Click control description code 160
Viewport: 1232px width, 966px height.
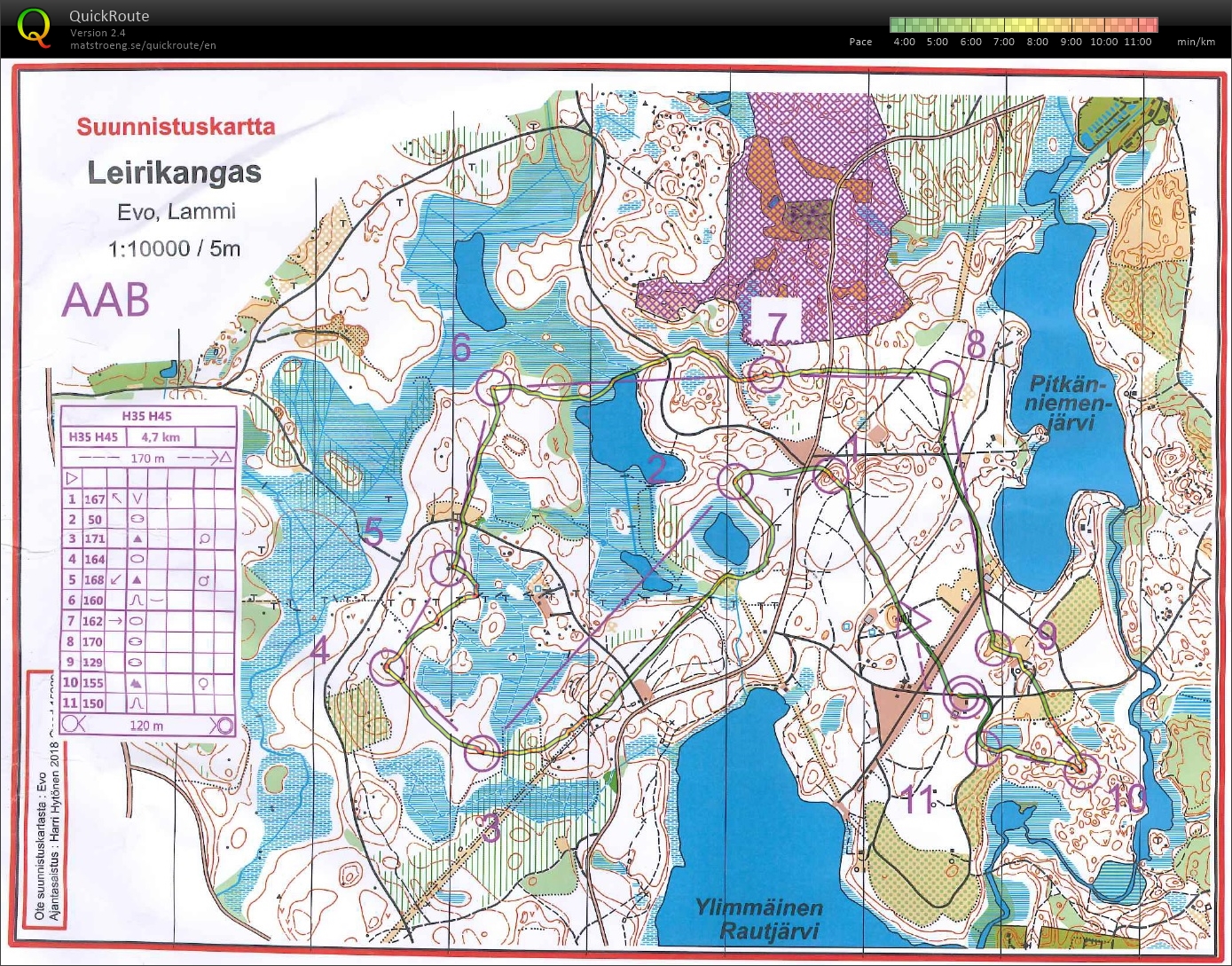pos(94,601)
